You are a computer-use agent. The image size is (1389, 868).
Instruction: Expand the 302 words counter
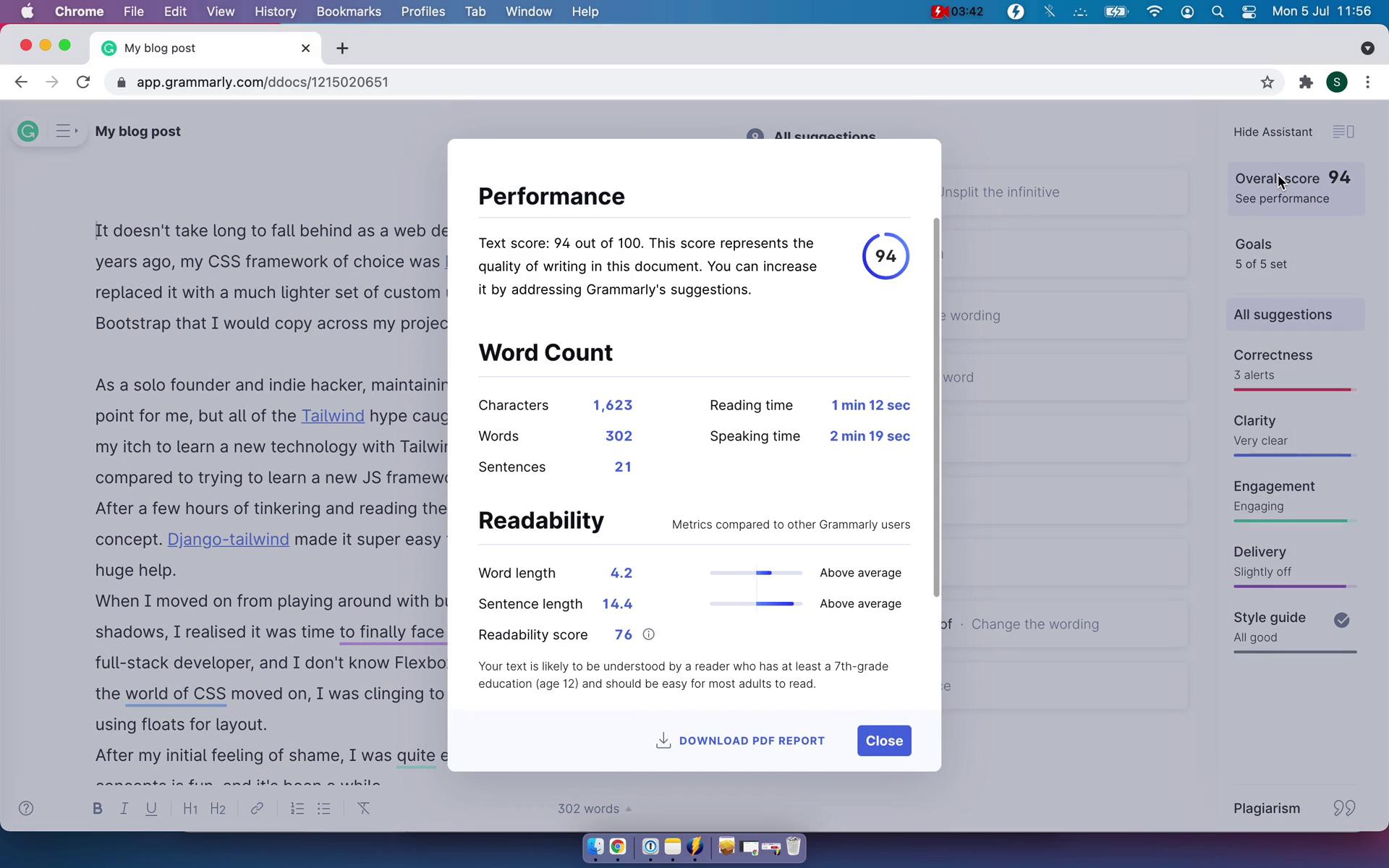[x=595, y=809]
